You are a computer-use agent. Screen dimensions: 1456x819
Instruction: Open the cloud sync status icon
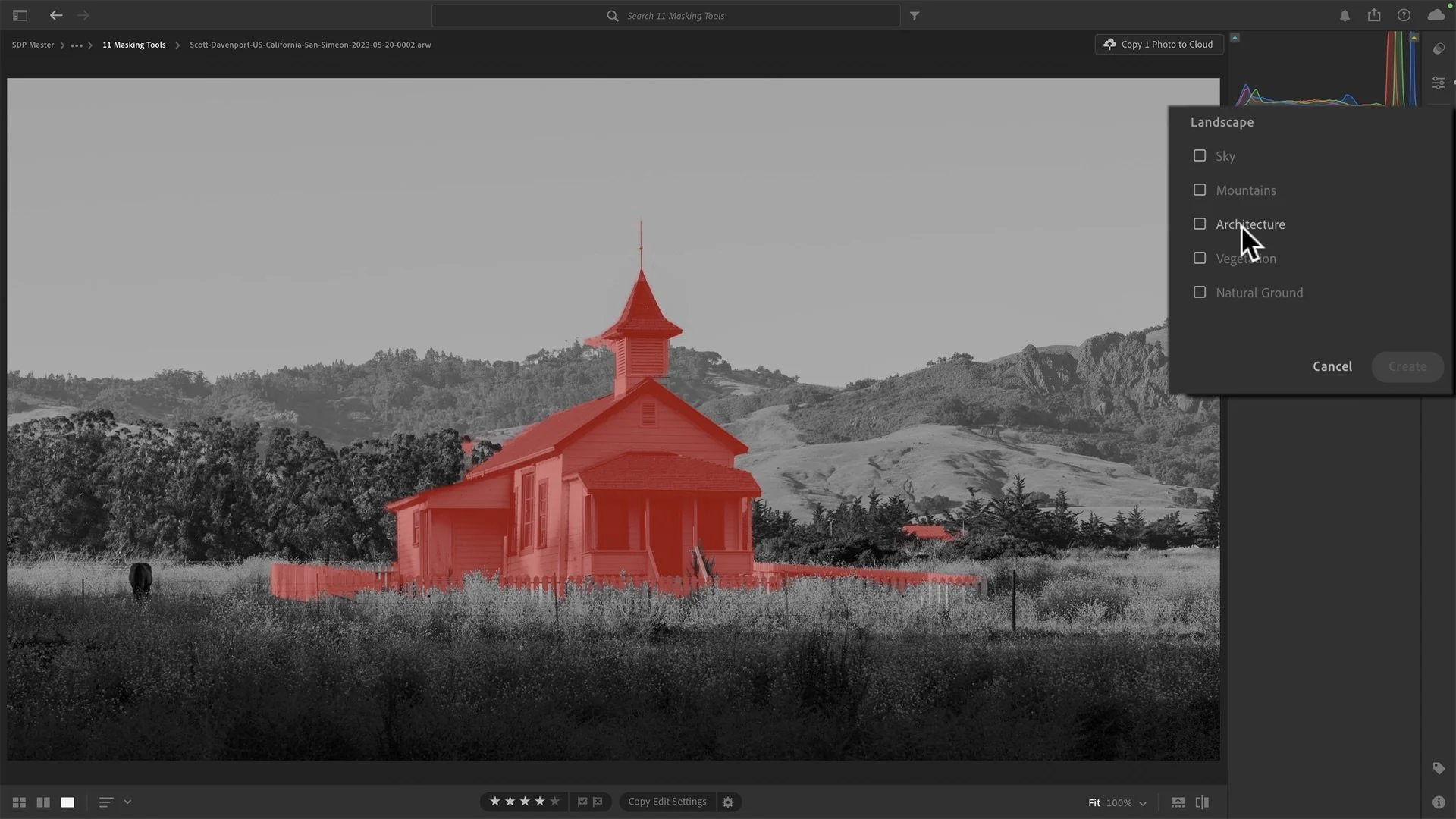tap(1436, 15)
